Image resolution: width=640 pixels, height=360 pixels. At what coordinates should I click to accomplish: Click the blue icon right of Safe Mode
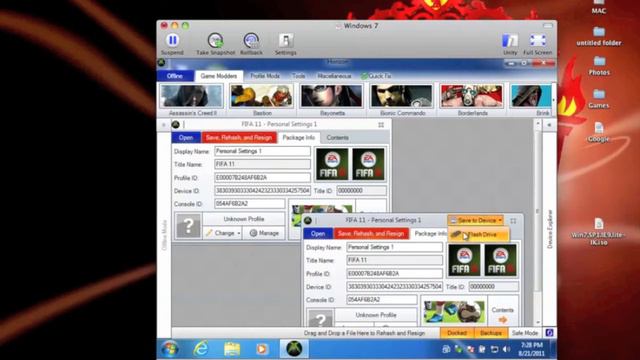click(549, 333)
